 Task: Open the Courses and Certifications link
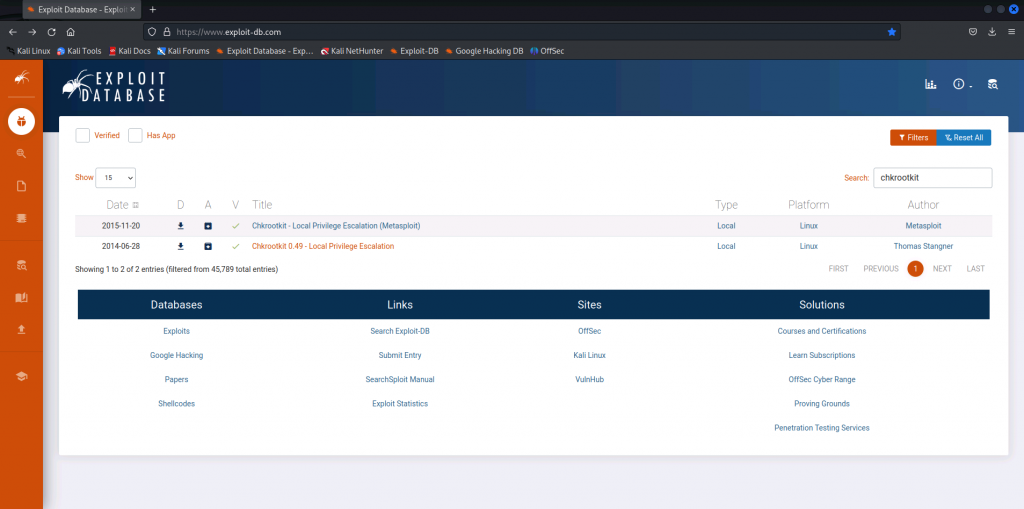coord(822,331)
